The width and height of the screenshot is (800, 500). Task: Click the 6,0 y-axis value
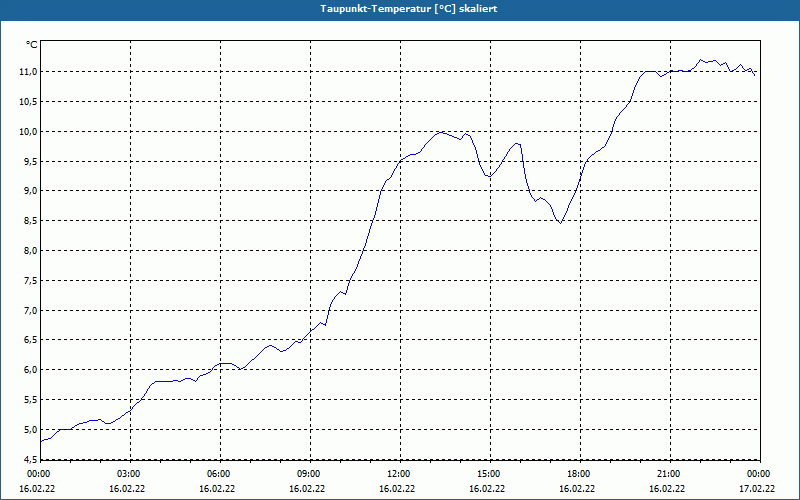tap(31, 370)
